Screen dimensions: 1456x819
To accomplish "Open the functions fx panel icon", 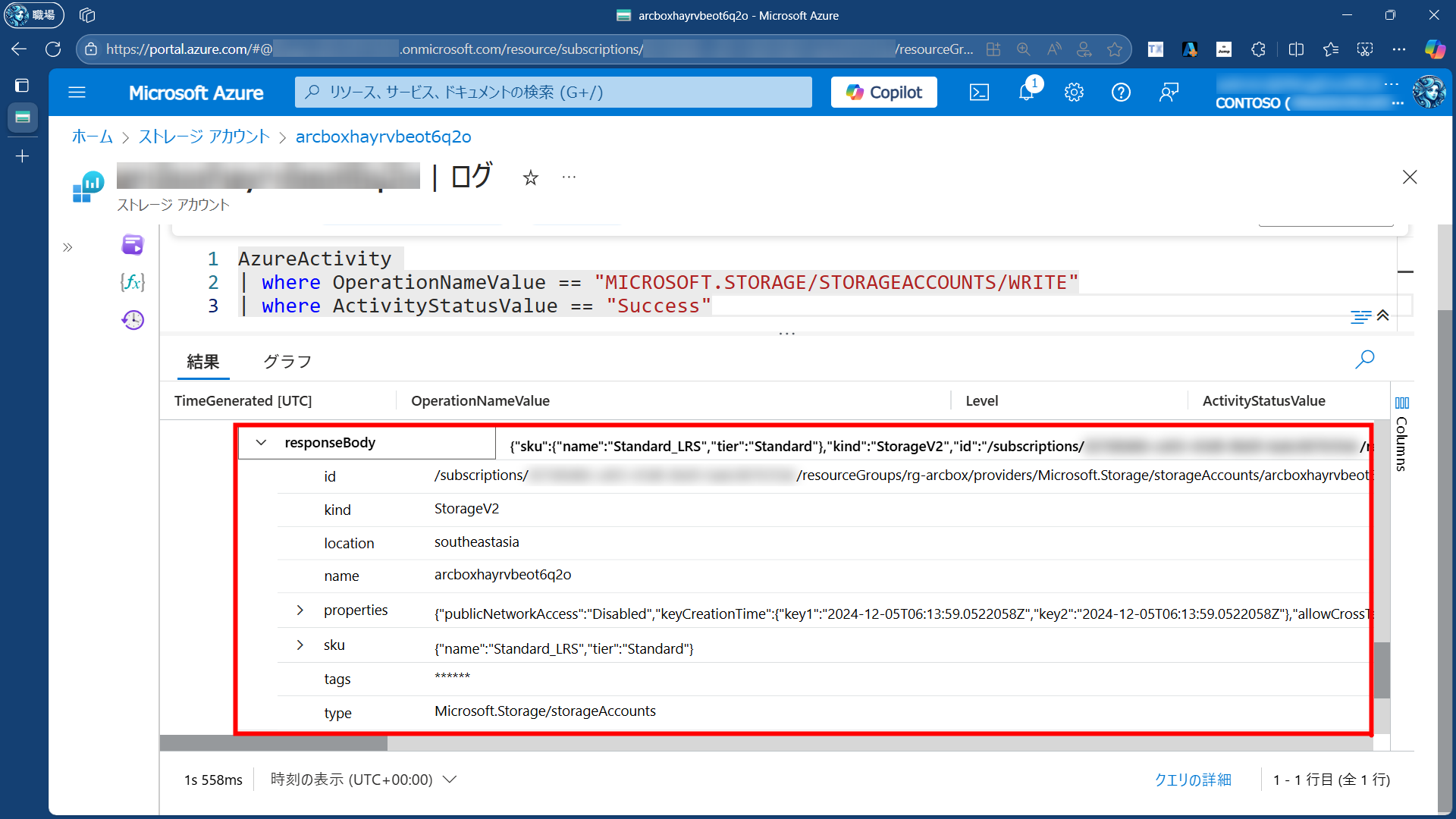I will tap(133, 282).
